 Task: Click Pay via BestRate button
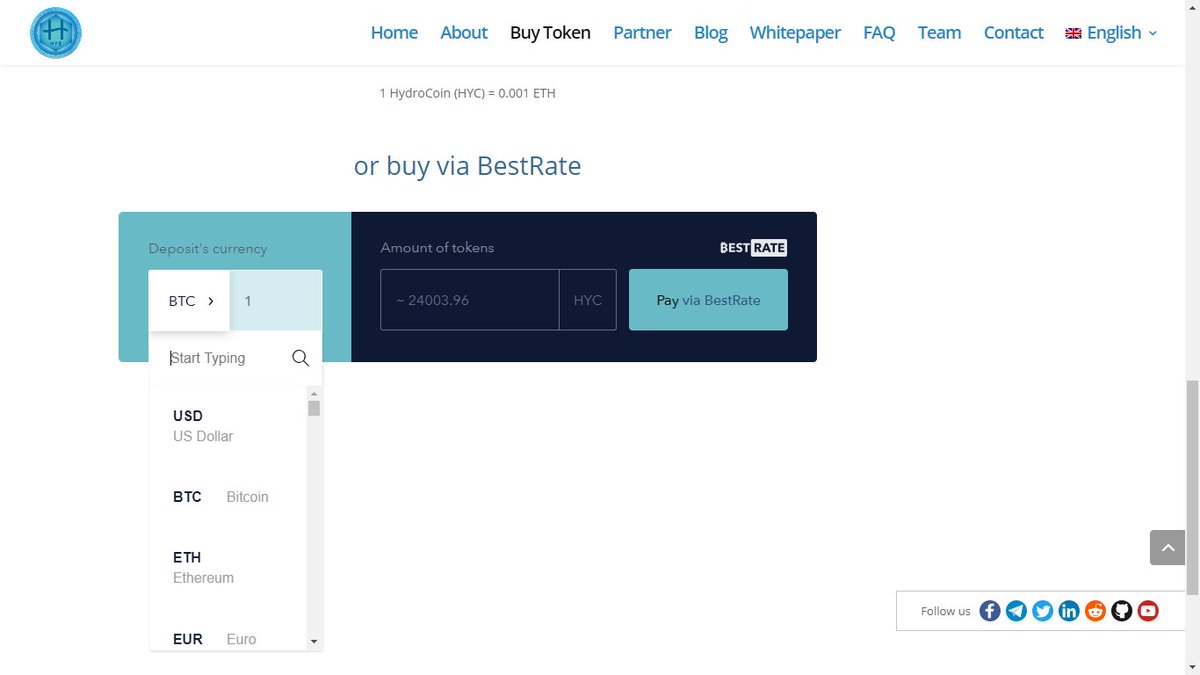click(x=708, y=300)
